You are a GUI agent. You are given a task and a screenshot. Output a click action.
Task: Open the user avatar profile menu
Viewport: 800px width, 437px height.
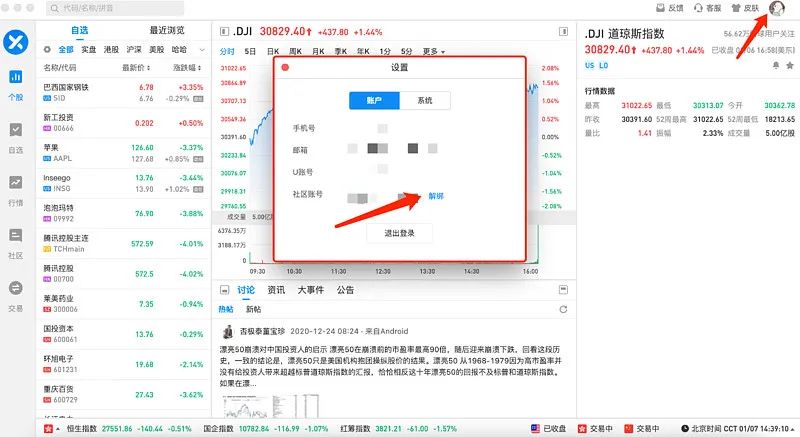777,8
